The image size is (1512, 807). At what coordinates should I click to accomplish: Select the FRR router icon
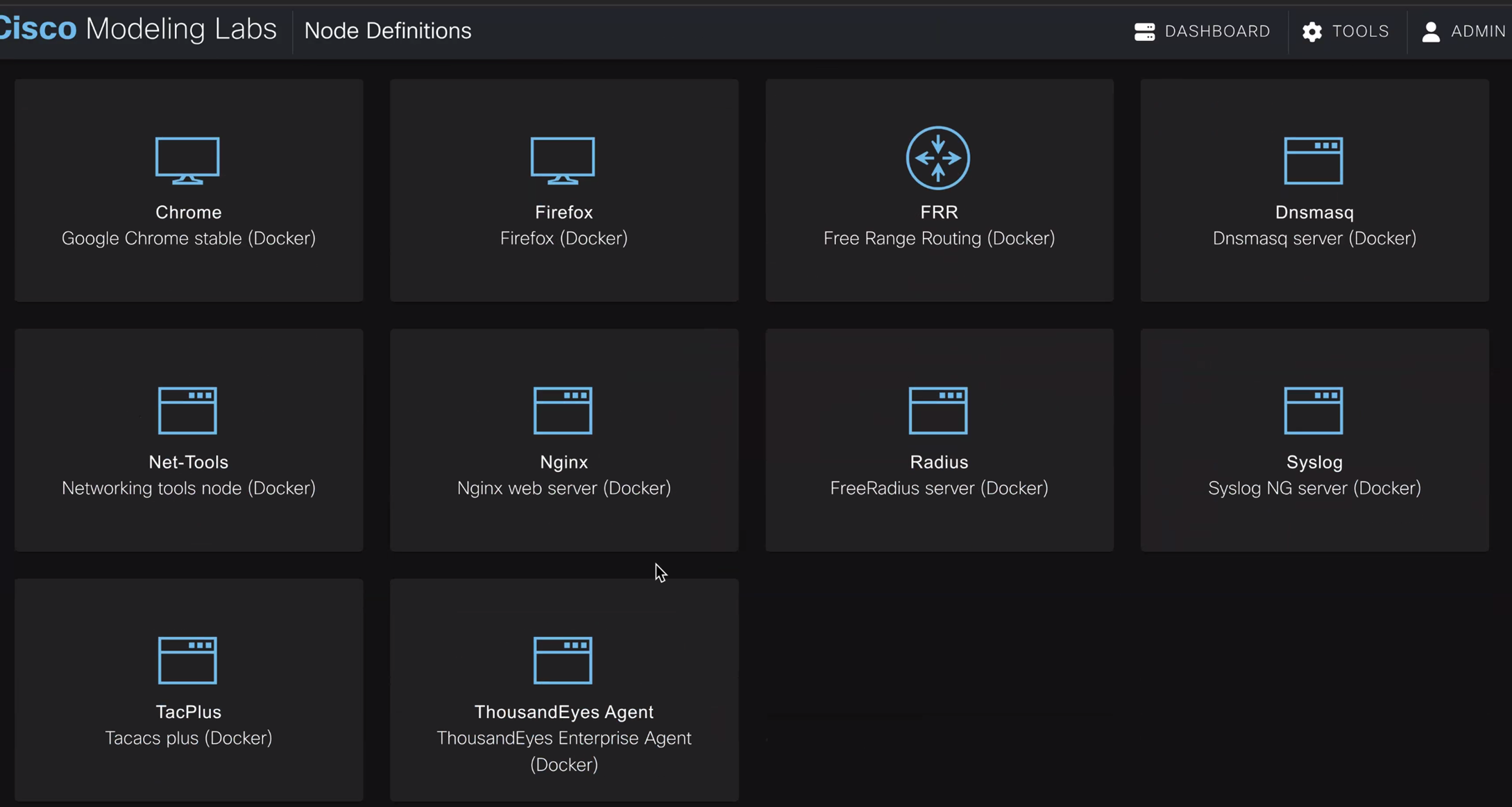point(938,158)
